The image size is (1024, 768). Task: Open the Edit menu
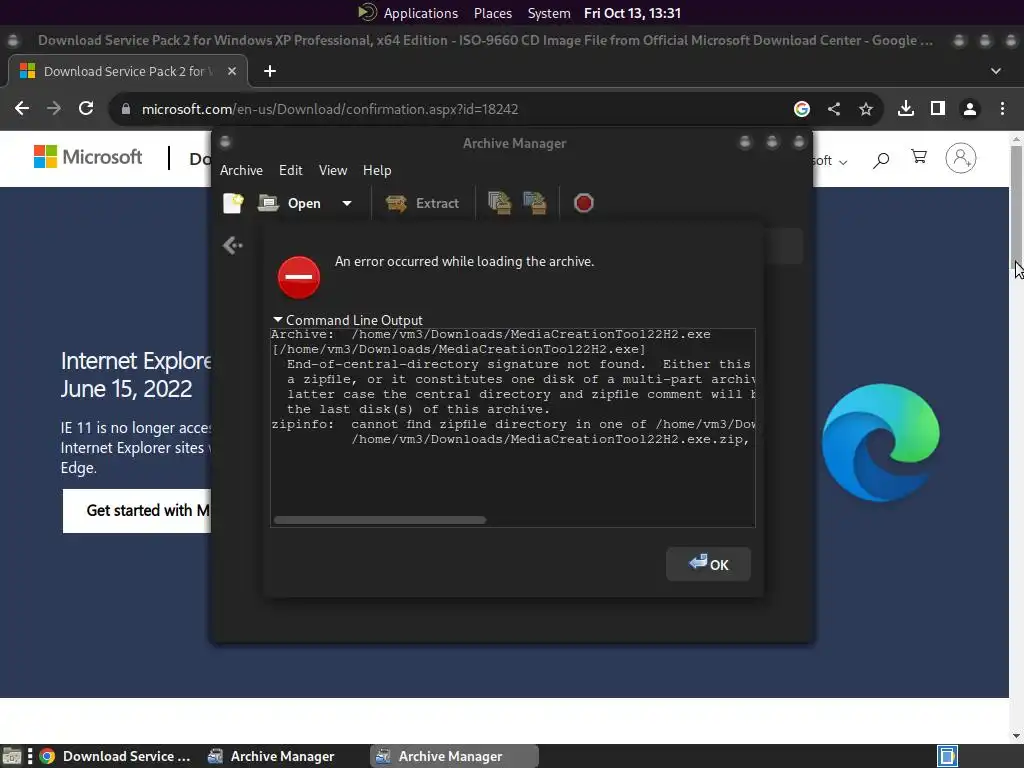pos(291,170)
